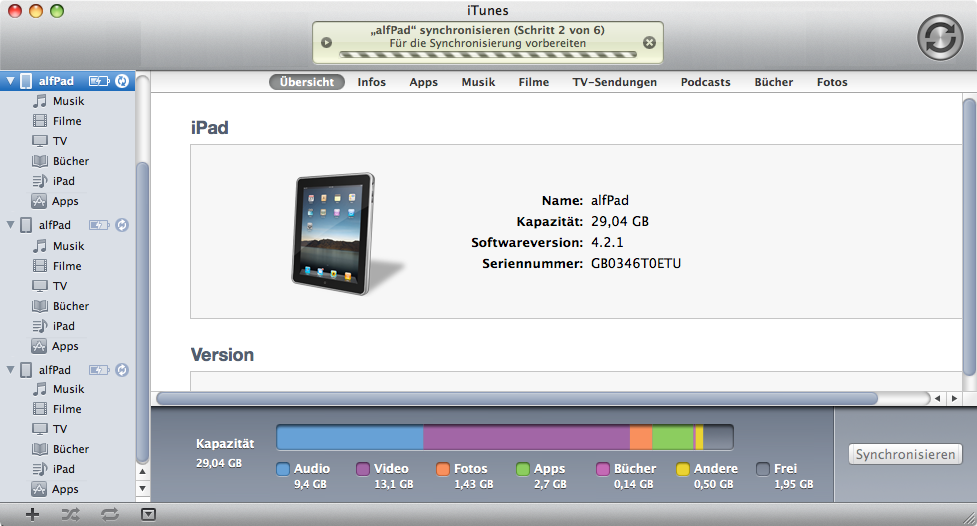977x526 pixels.
Task: Toggle repeat in the bottom bar
Action: [110, 514]
